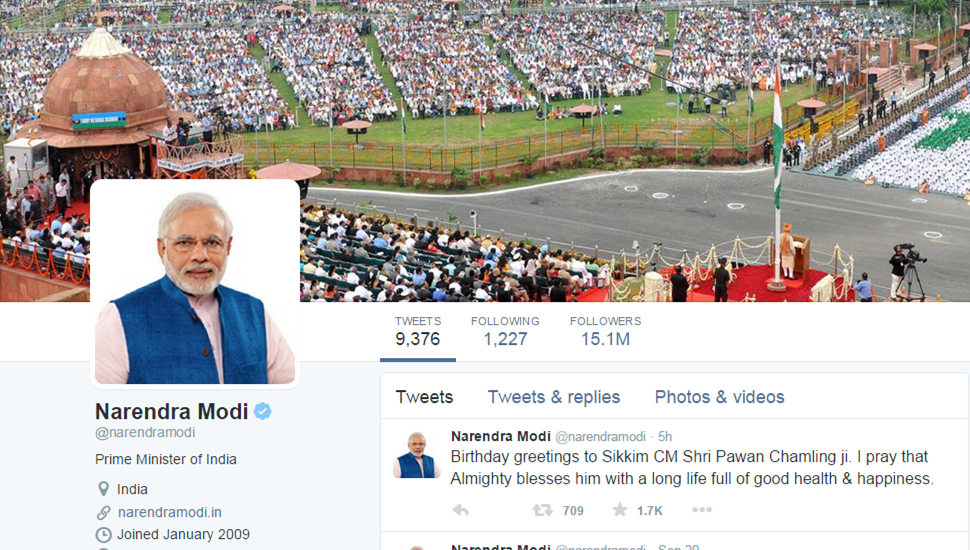Image resolution: width=970 pixels, height=550 pixels.
Task: Select the Tweets tab in the timeline
Action: tap(424, 397)
